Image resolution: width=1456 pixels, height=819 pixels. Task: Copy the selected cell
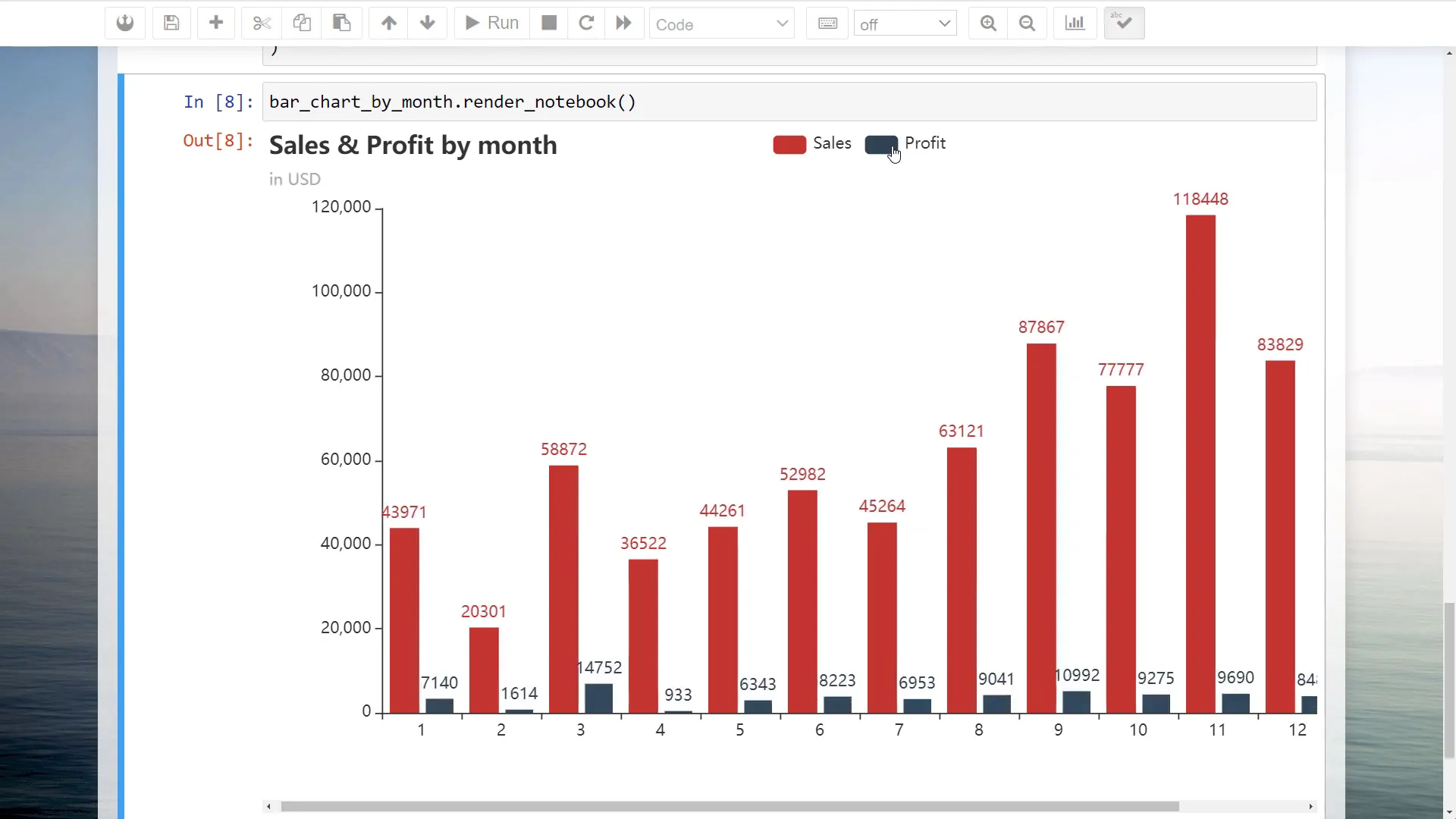(x=302, y=23)
